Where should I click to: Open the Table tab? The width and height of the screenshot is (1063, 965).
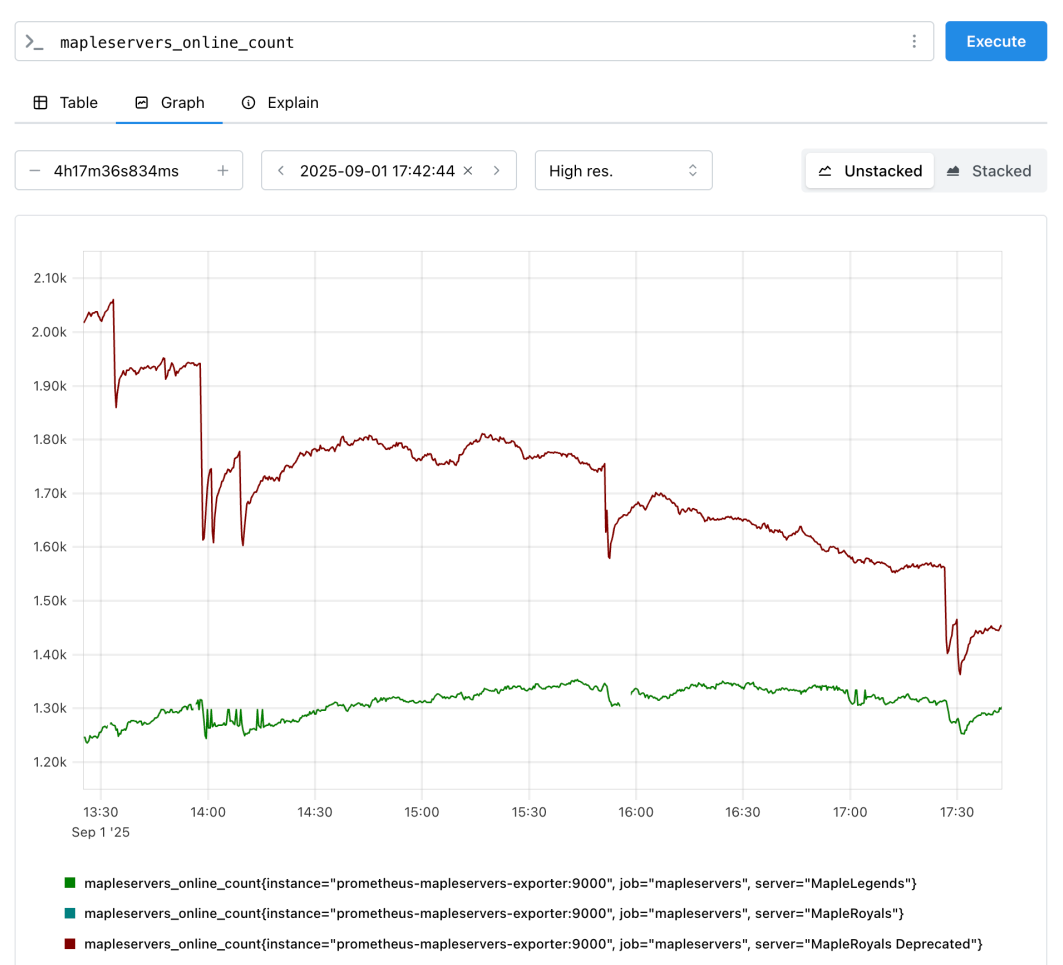[x=66, y=103]
